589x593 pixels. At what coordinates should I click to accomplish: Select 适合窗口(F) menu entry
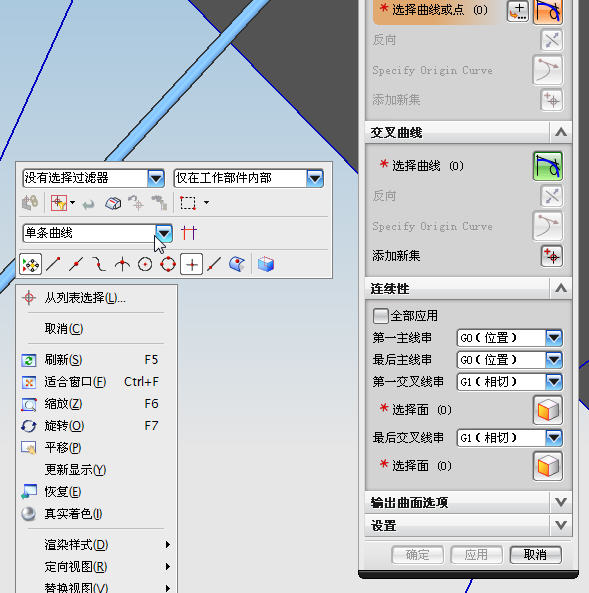[x=96, y=382]
